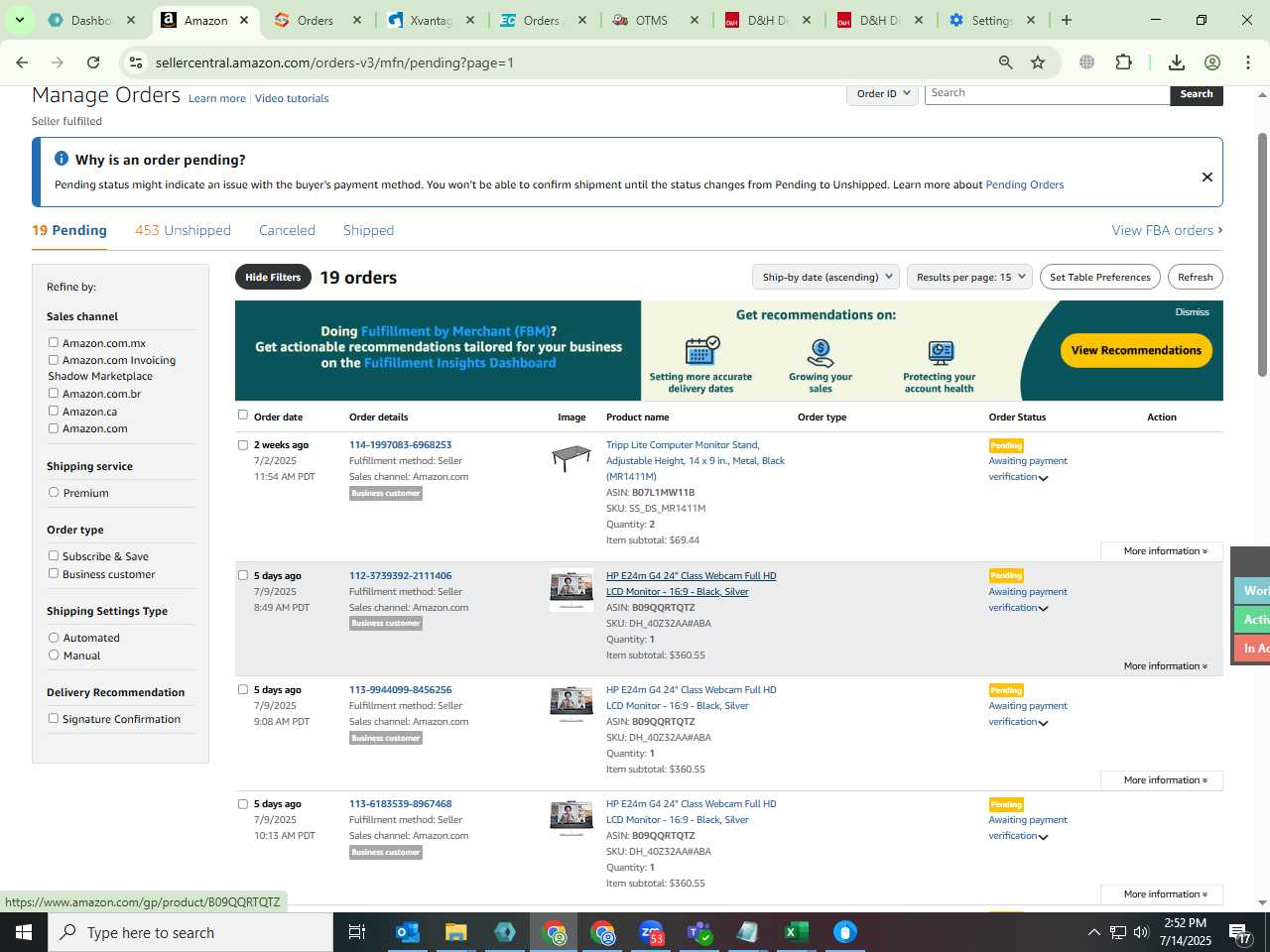Check the Amazon.com.br sales channel filter

[54, 394]
